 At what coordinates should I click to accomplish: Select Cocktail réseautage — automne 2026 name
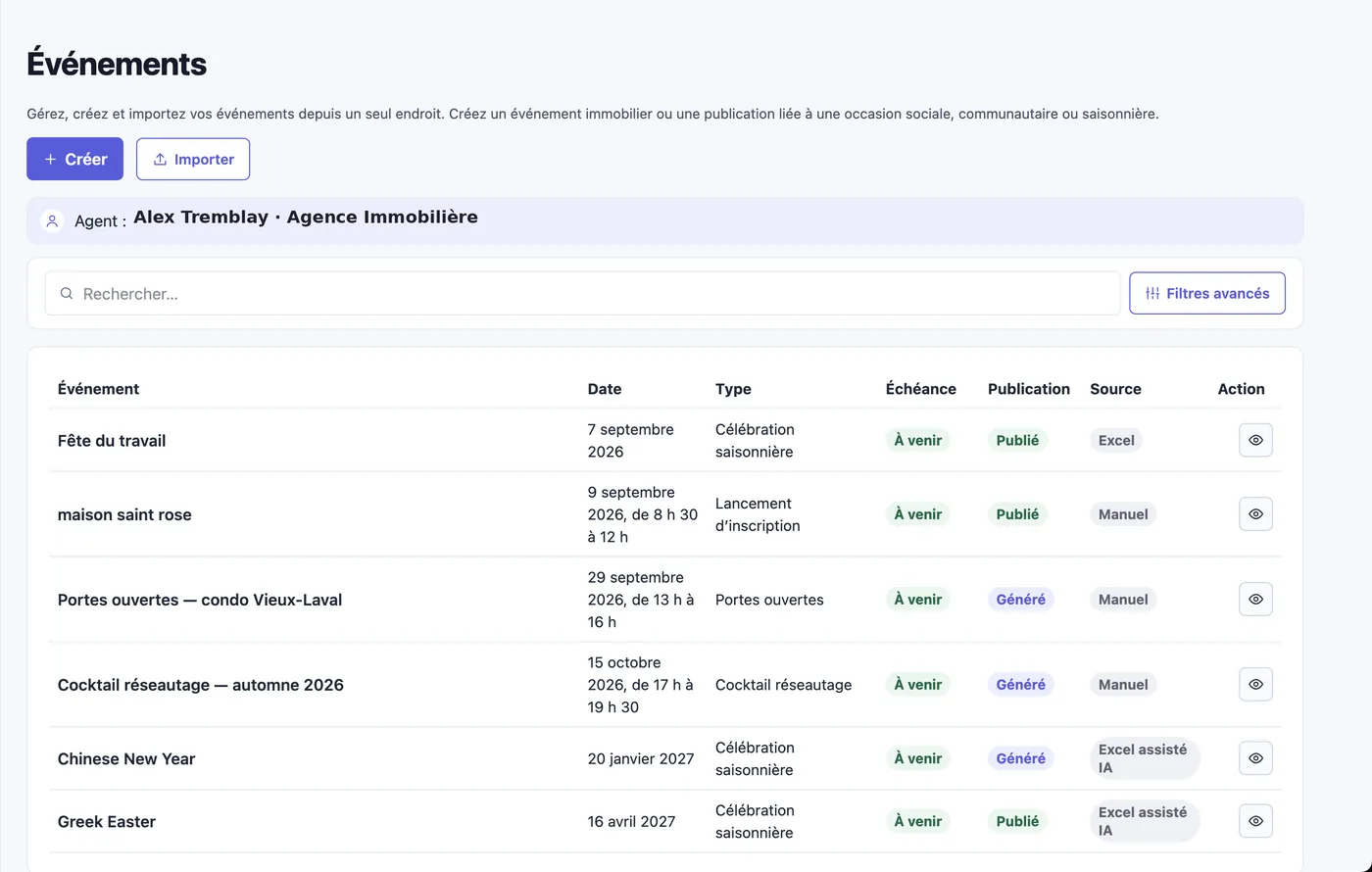point(201,685)
